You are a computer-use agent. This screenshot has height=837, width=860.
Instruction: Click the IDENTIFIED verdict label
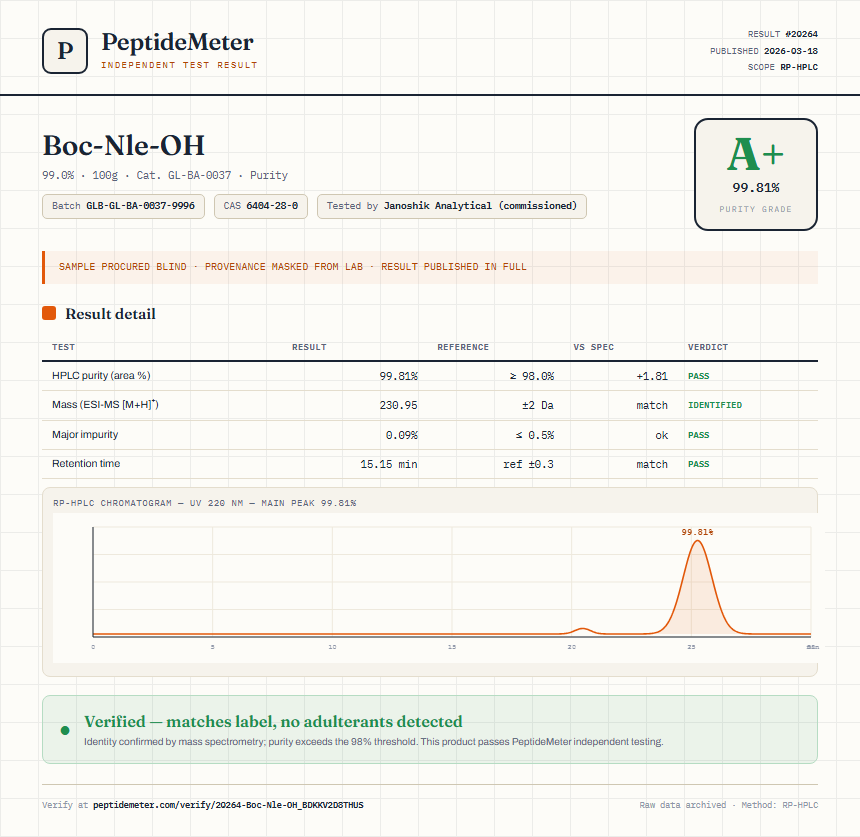click(715, 405)
